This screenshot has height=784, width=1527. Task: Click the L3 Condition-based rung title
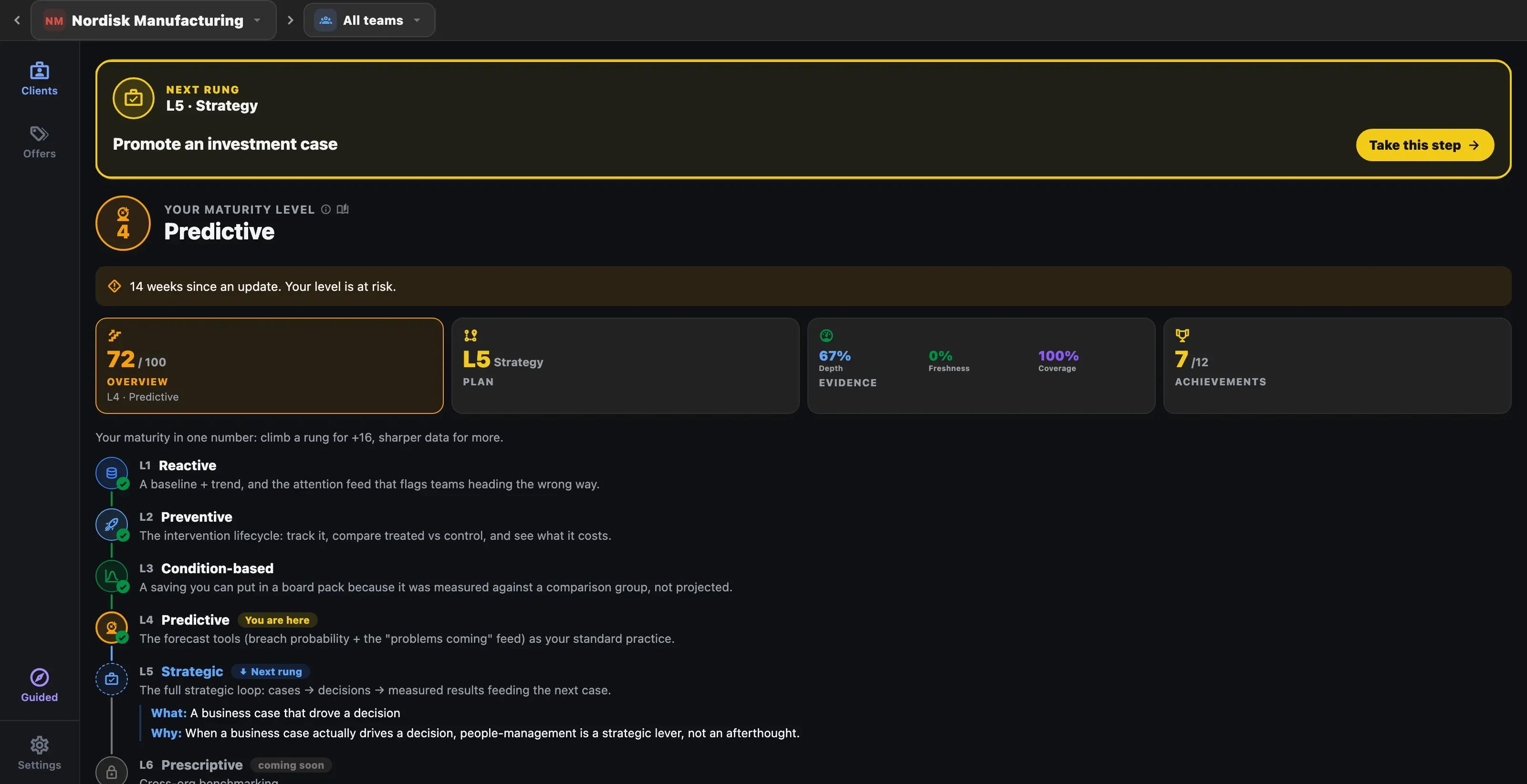tap(218, 568)
